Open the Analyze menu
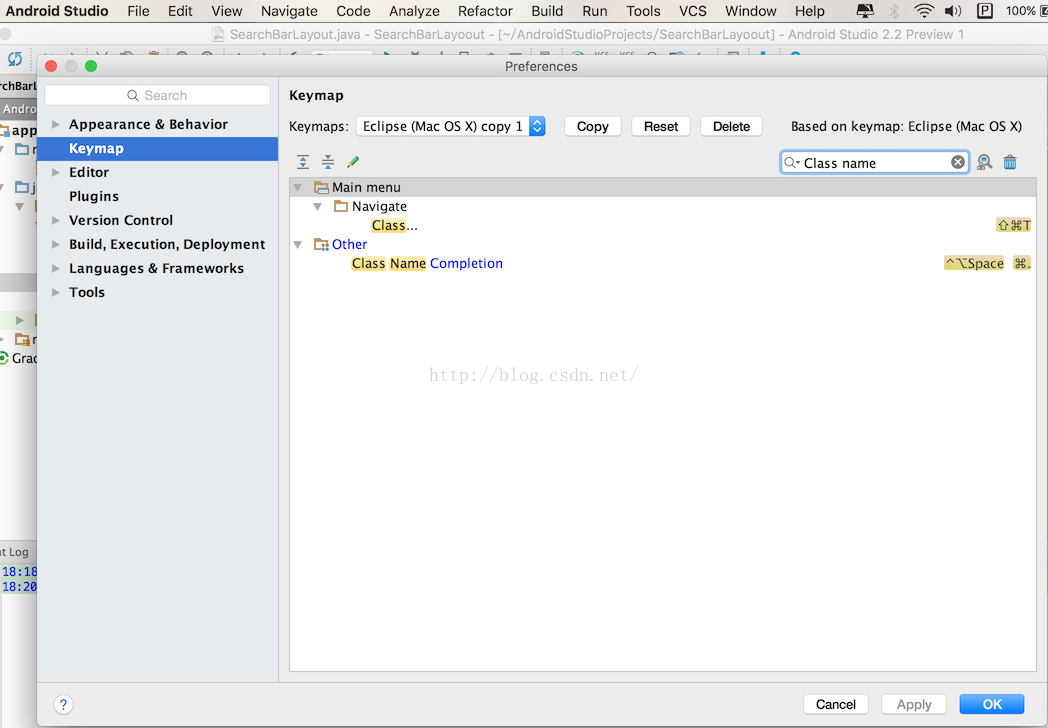The width and height of the screenshot is (1048, 728). pos(414,11)
